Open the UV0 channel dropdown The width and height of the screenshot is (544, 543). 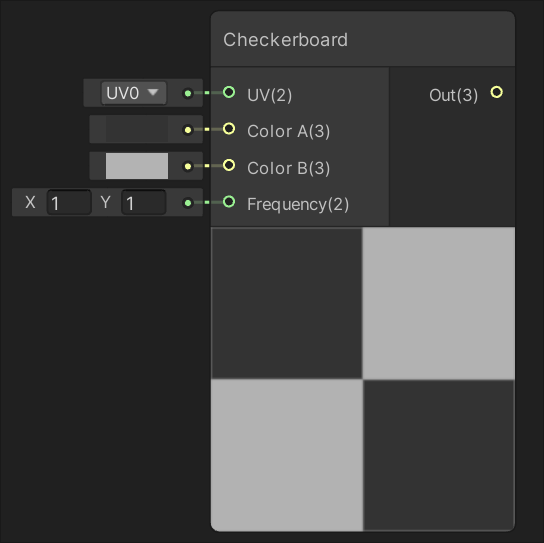(134, 93)
